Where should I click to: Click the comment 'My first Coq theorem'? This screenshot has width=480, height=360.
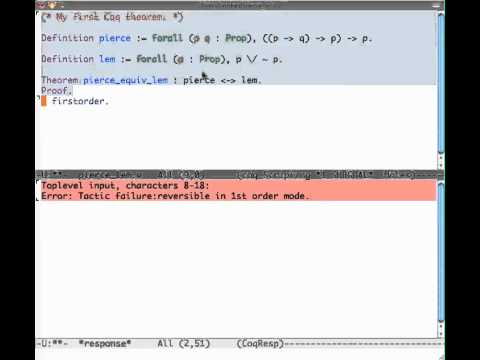point(110,17)
